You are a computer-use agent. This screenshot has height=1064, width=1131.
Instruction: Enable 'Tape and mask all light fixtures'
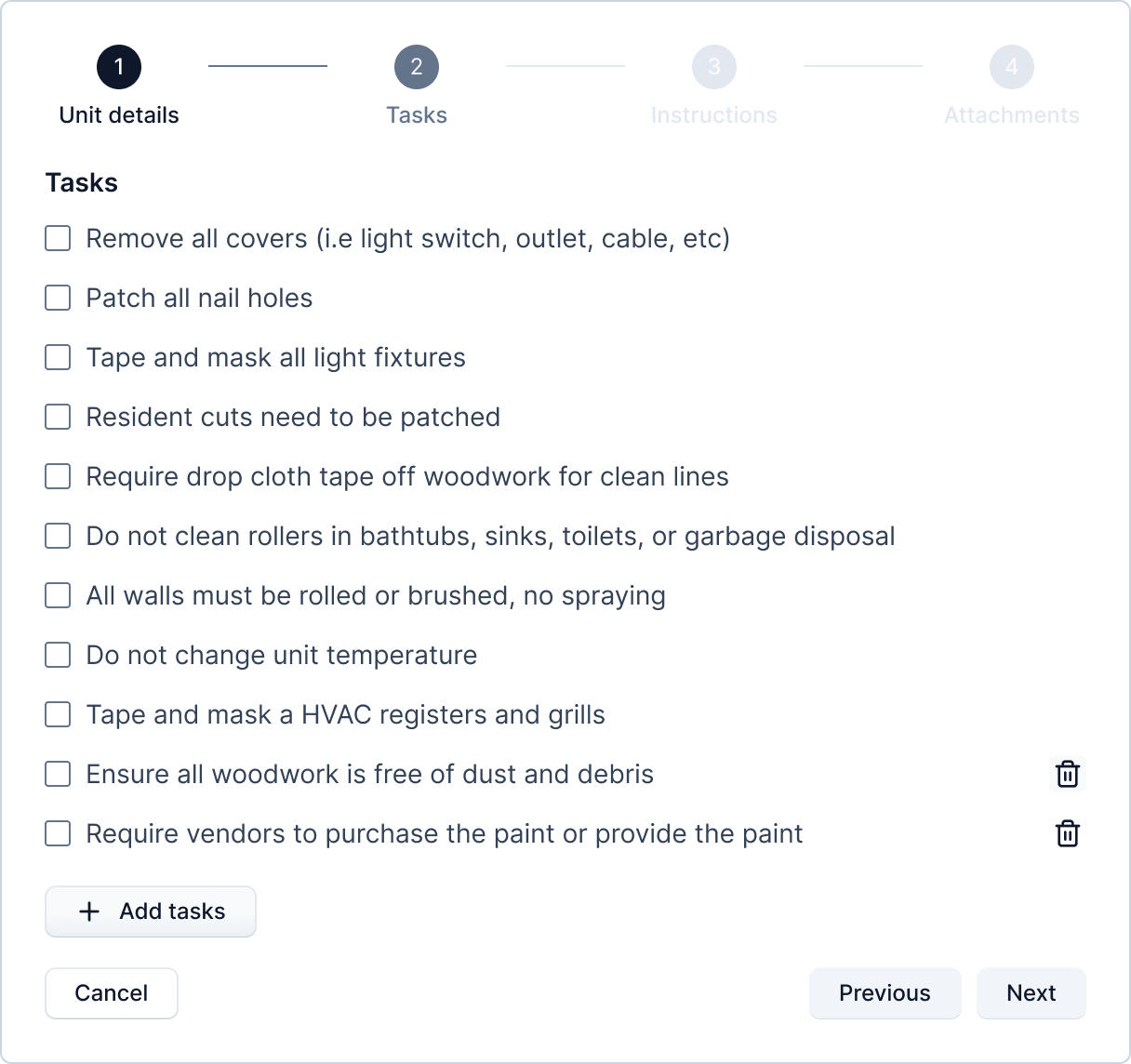58,357
